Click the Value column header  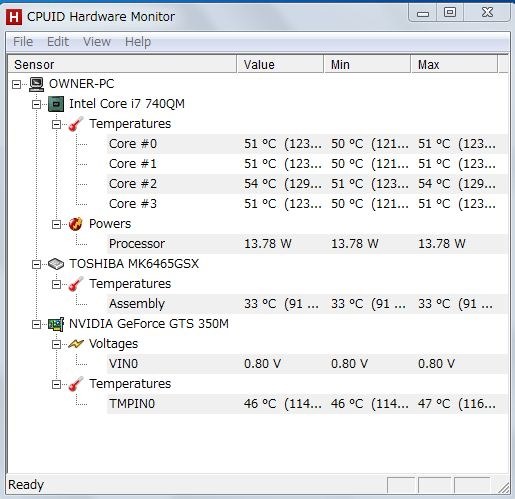click(x=280, y=64)
